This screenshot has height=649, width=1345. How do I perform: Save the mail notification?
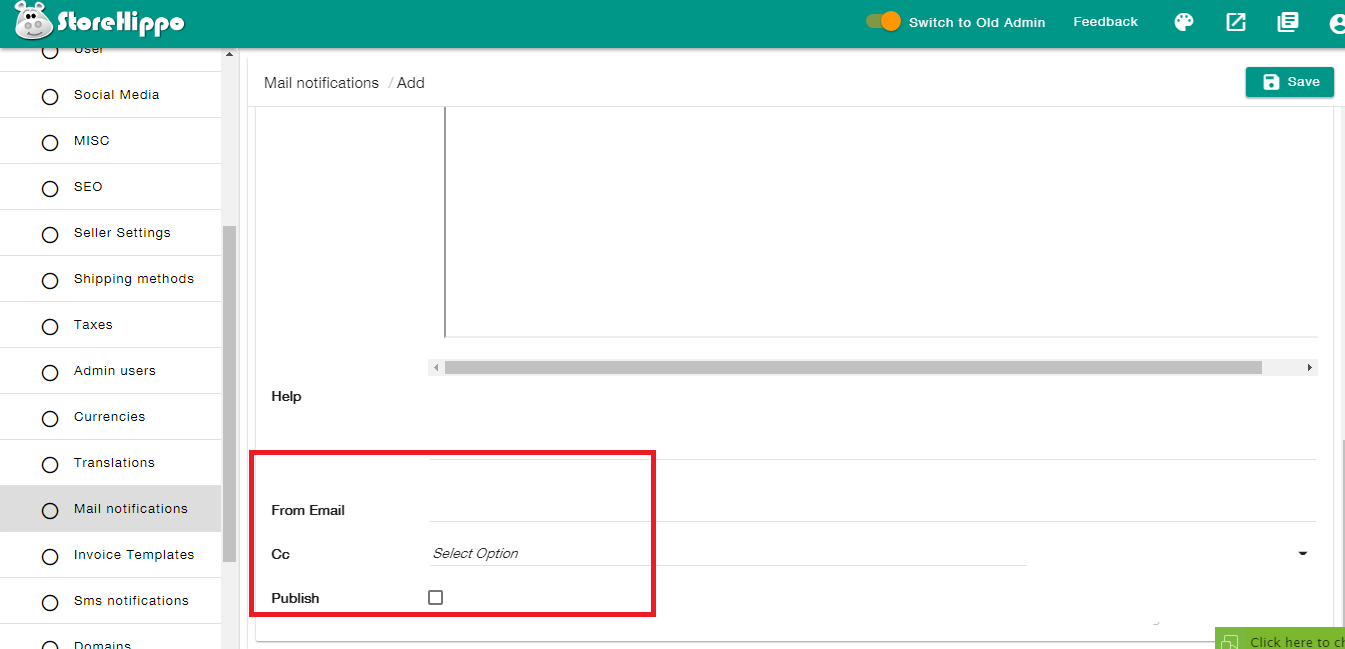point(1290,82)
